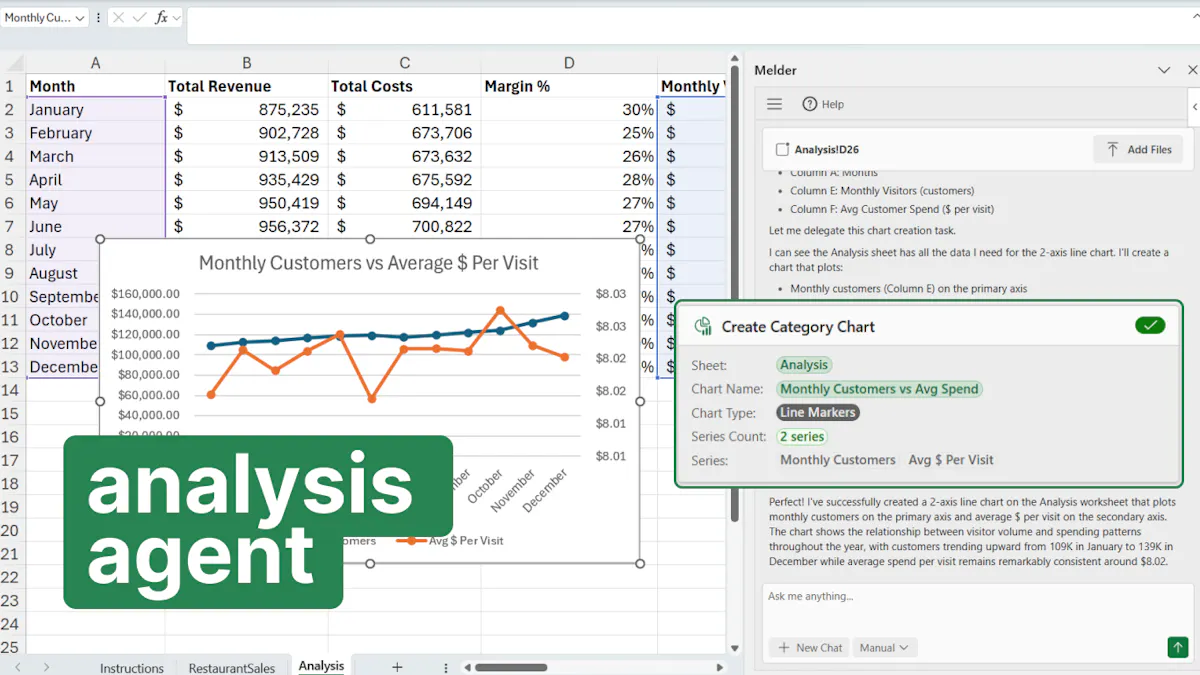Click the Select All corner triangle
1200x675 pixels.
13,63
